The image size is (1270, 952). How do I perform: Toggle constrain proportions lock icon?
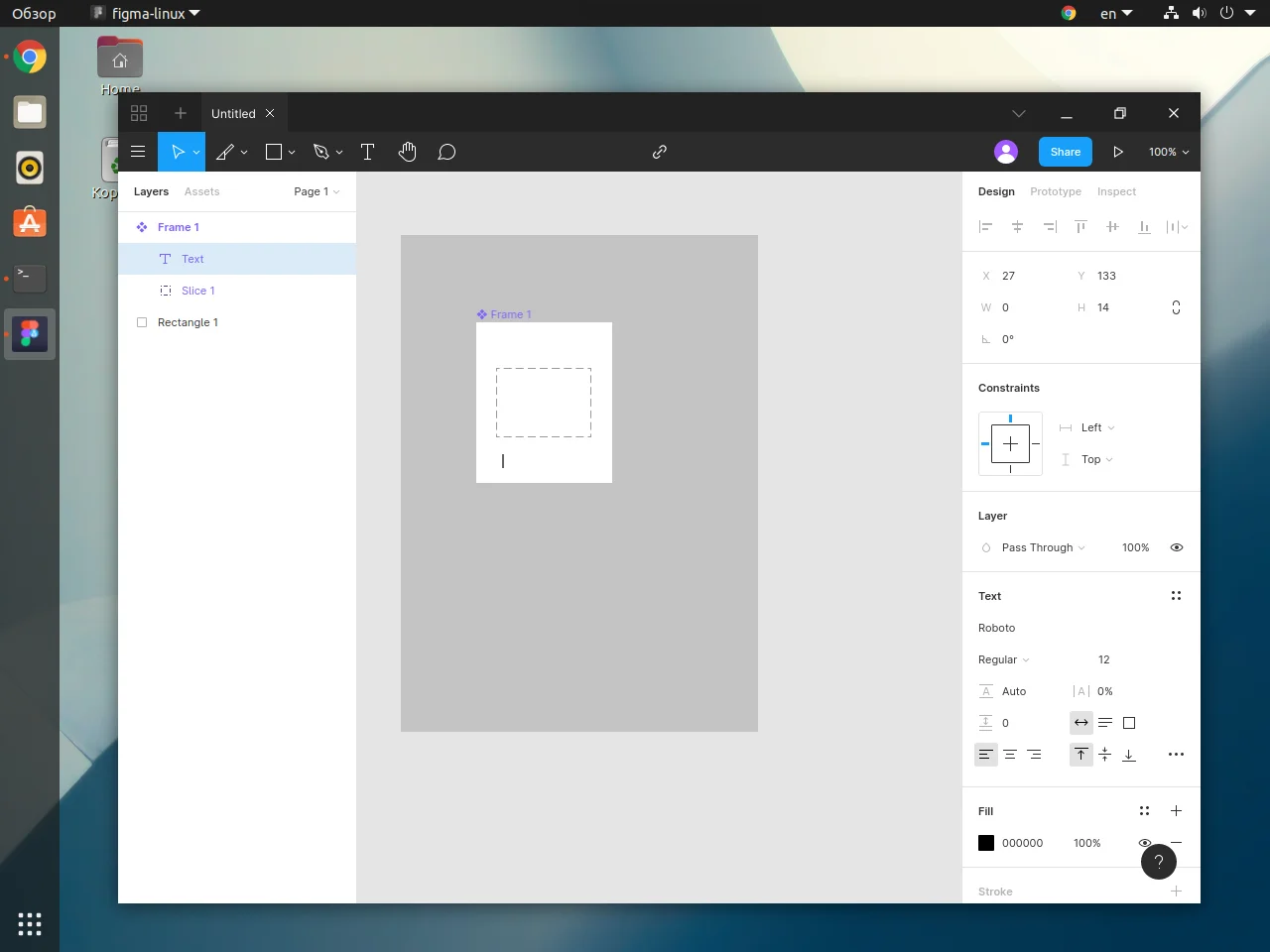point(1176,307)
